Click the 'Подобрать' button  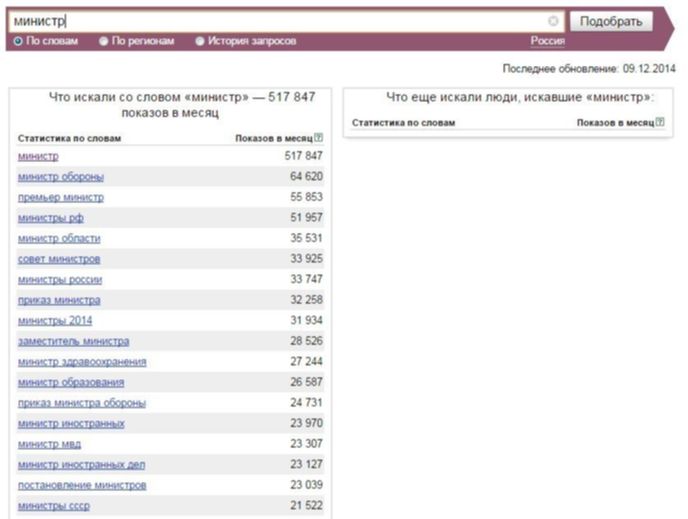coord(611,21)
